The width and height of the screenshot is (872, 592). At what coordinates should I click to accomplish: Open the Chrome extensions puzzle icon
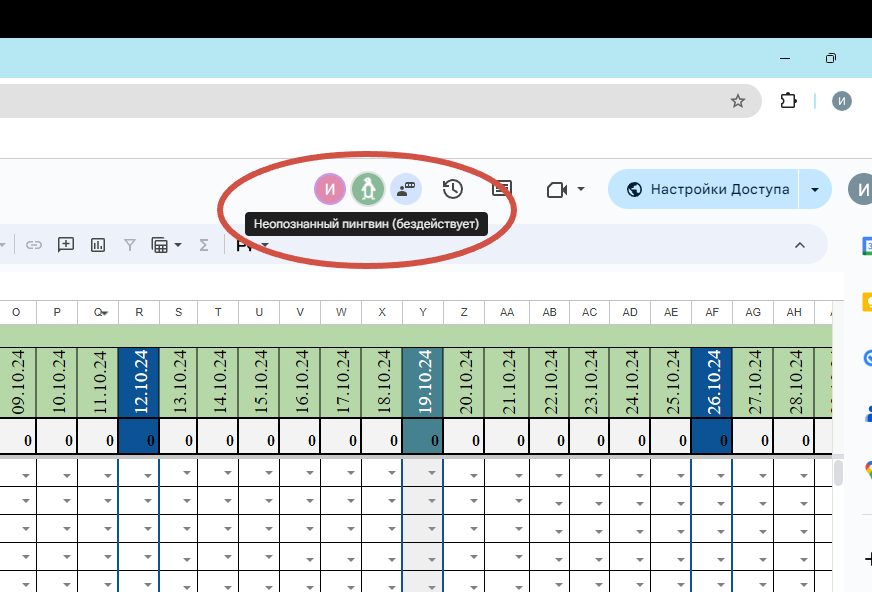click(788, 101)
